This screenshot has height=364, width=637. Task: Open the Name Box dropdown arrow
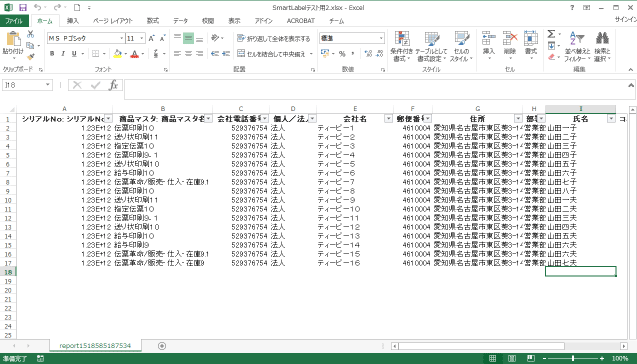coord(48,85)
